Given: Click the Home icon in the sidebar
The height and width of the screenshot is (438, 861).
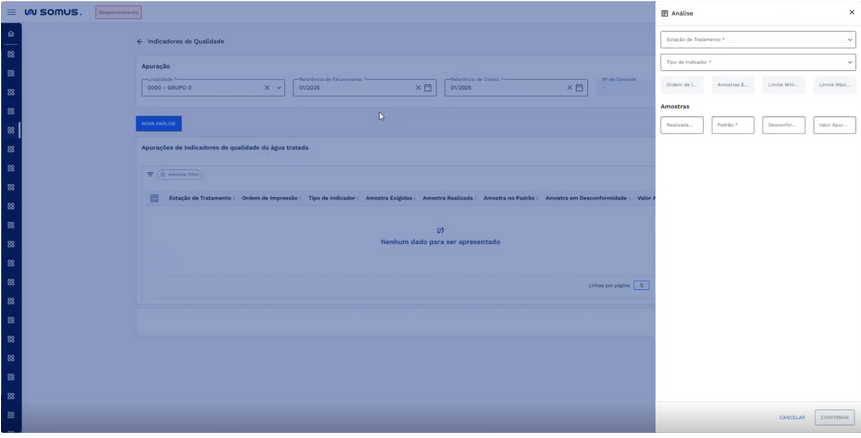Looking at the screenshot, I should click(x=11, y=34).
